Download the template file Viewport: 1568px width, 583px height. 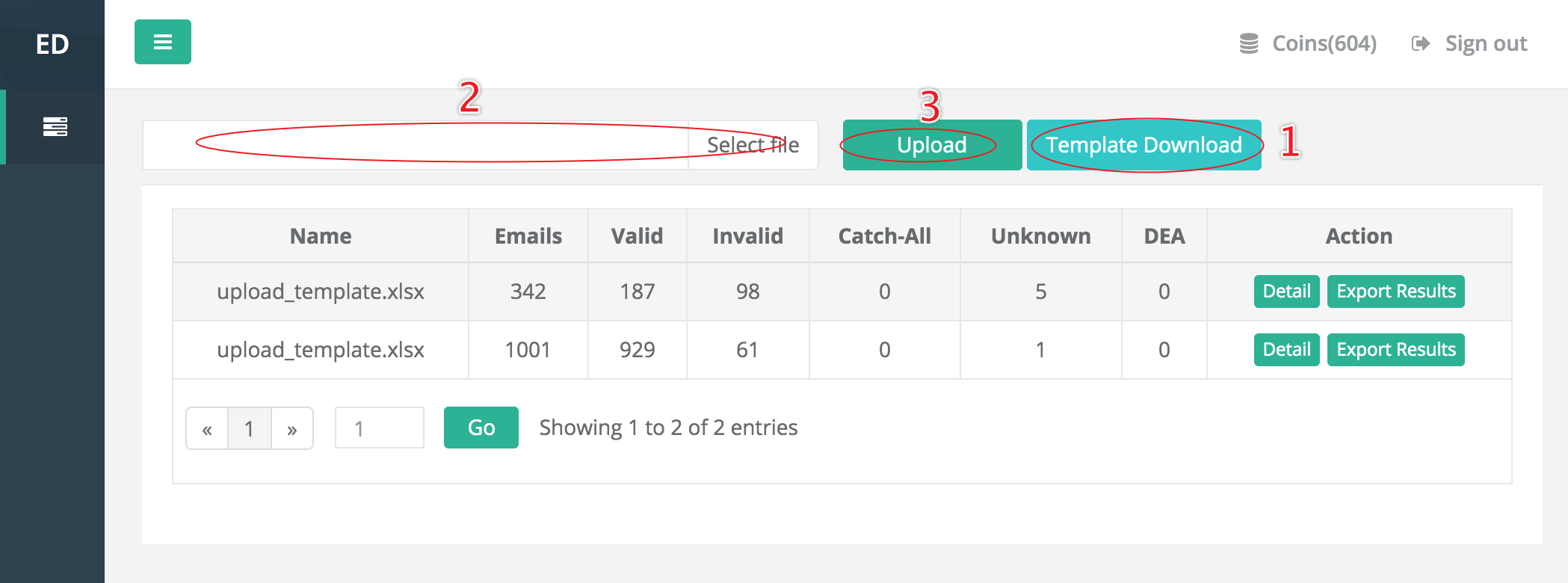[1143, 145]
